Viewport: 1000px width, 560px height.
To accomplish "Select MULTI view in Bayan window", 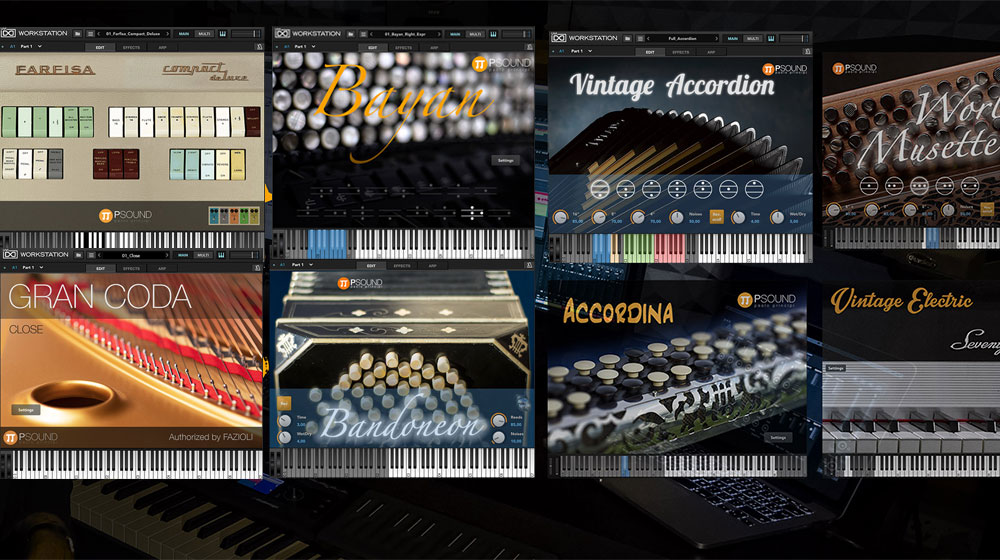I will pyautogui.click(x=475, y=34).
